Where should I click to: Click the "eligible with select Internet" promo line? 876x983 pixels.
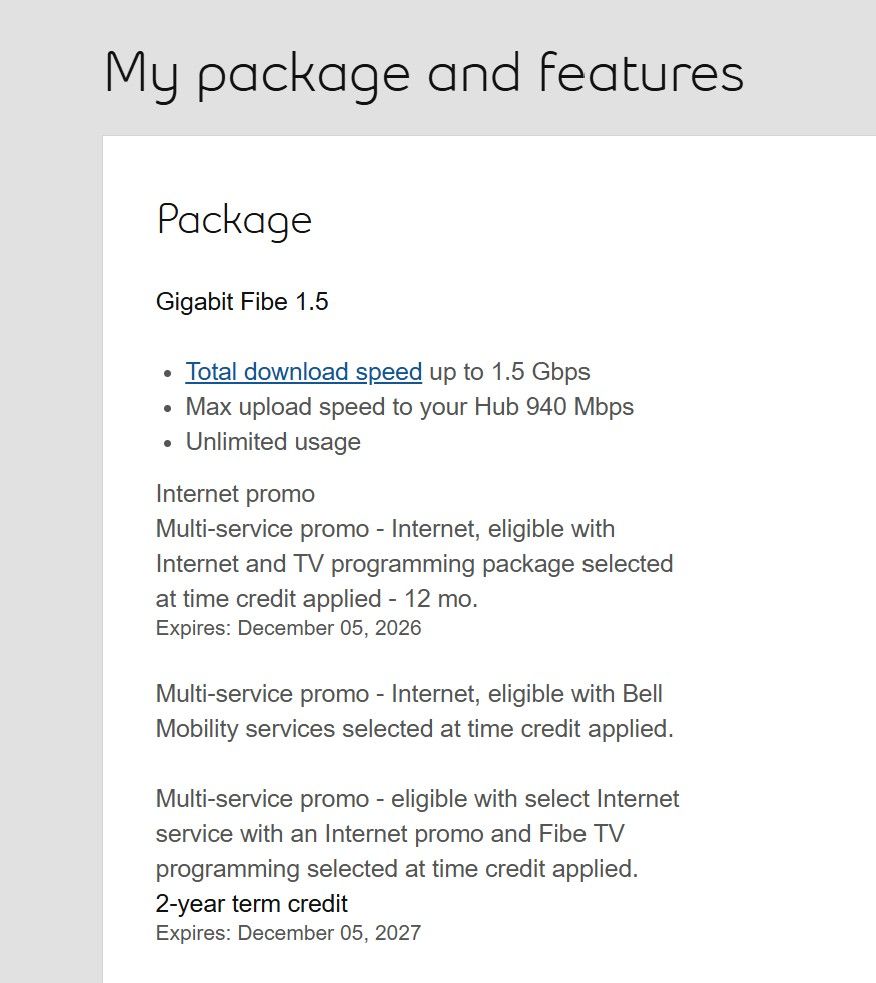417,799
